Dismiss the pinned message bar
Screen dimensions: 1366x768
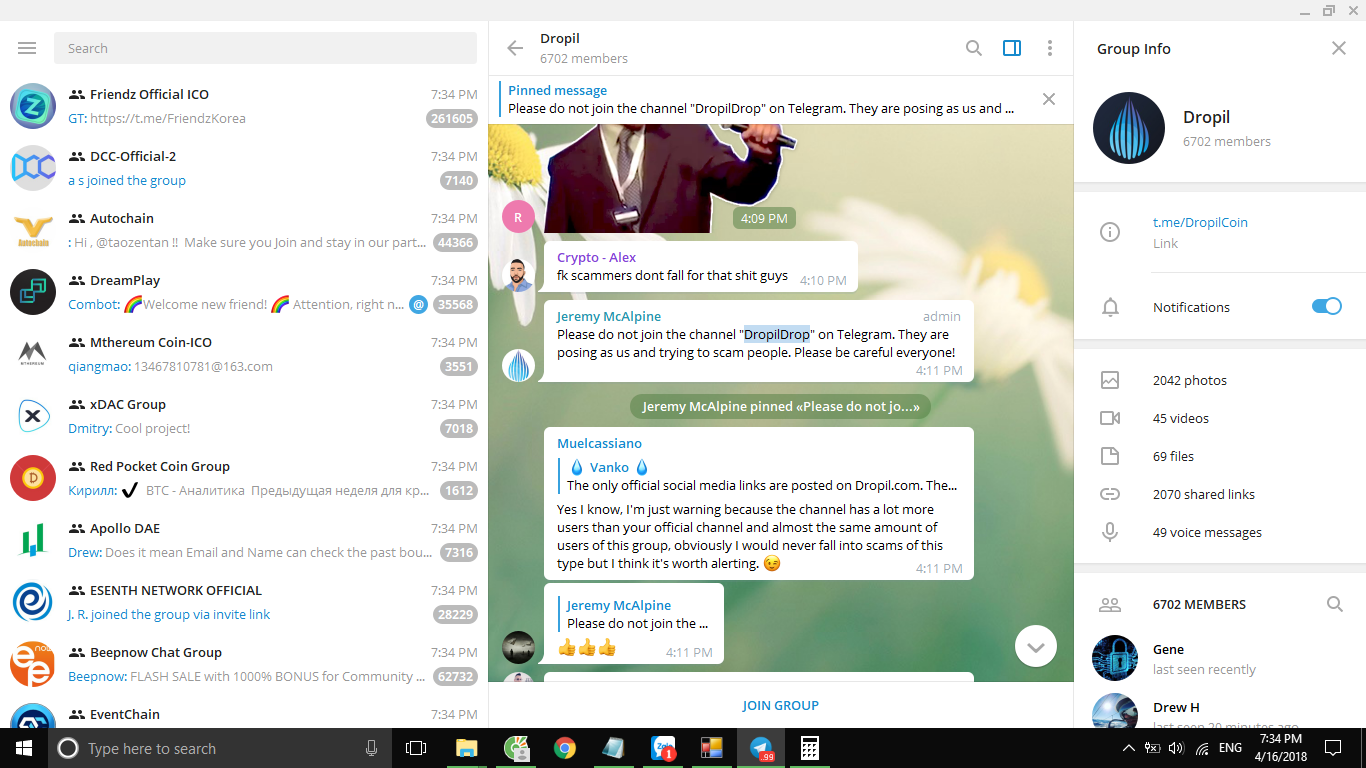(x=1048, y=99)
